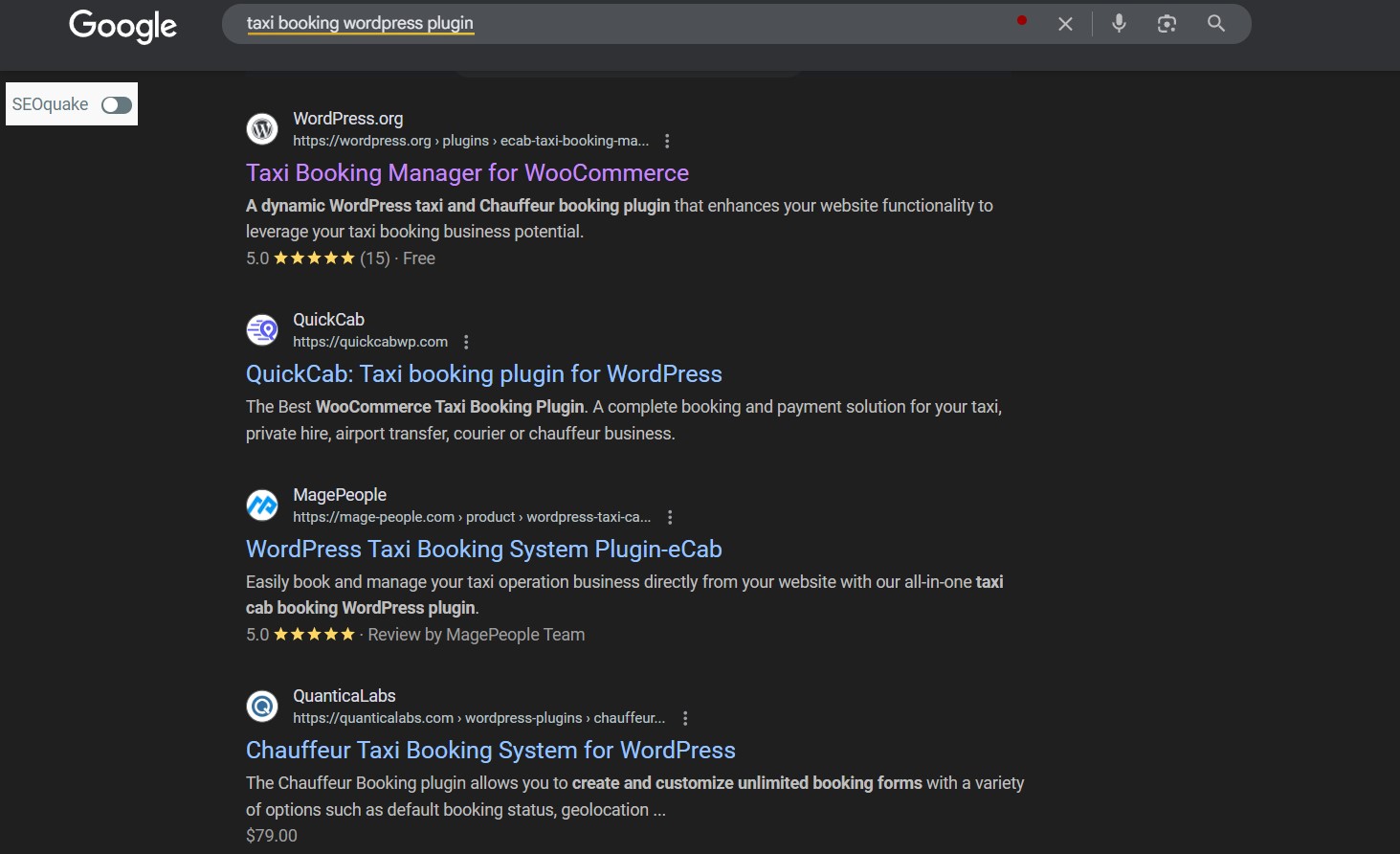
Task: Open QuickCab: Taxi booking plugin for WordPress
Action: pyautogui.click(x=484, y=374)
